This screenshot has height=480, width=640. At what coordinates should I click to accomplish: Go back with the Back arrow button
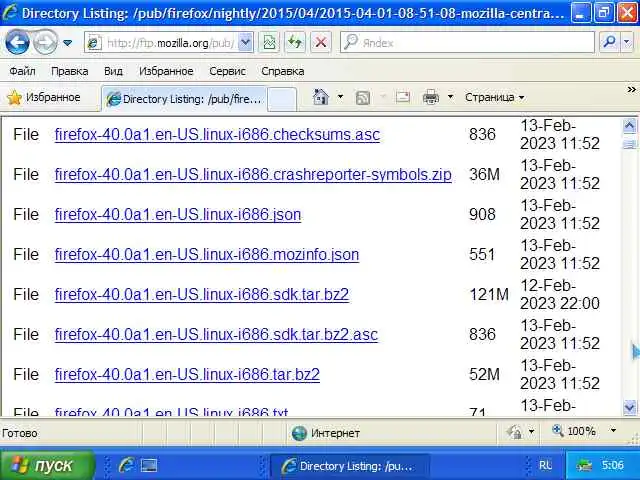pos(17,42)
